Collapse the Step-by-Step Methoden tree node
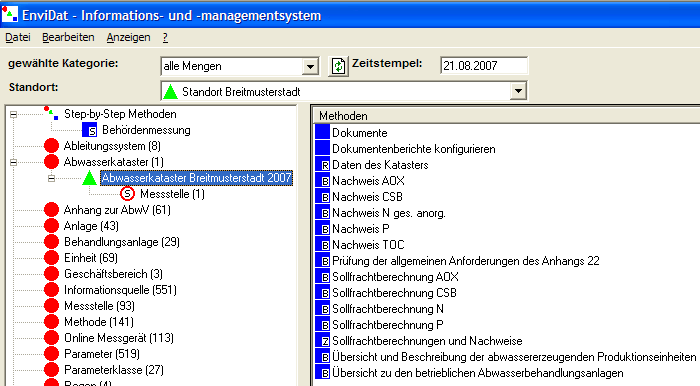700x386 pixels. 13,115
